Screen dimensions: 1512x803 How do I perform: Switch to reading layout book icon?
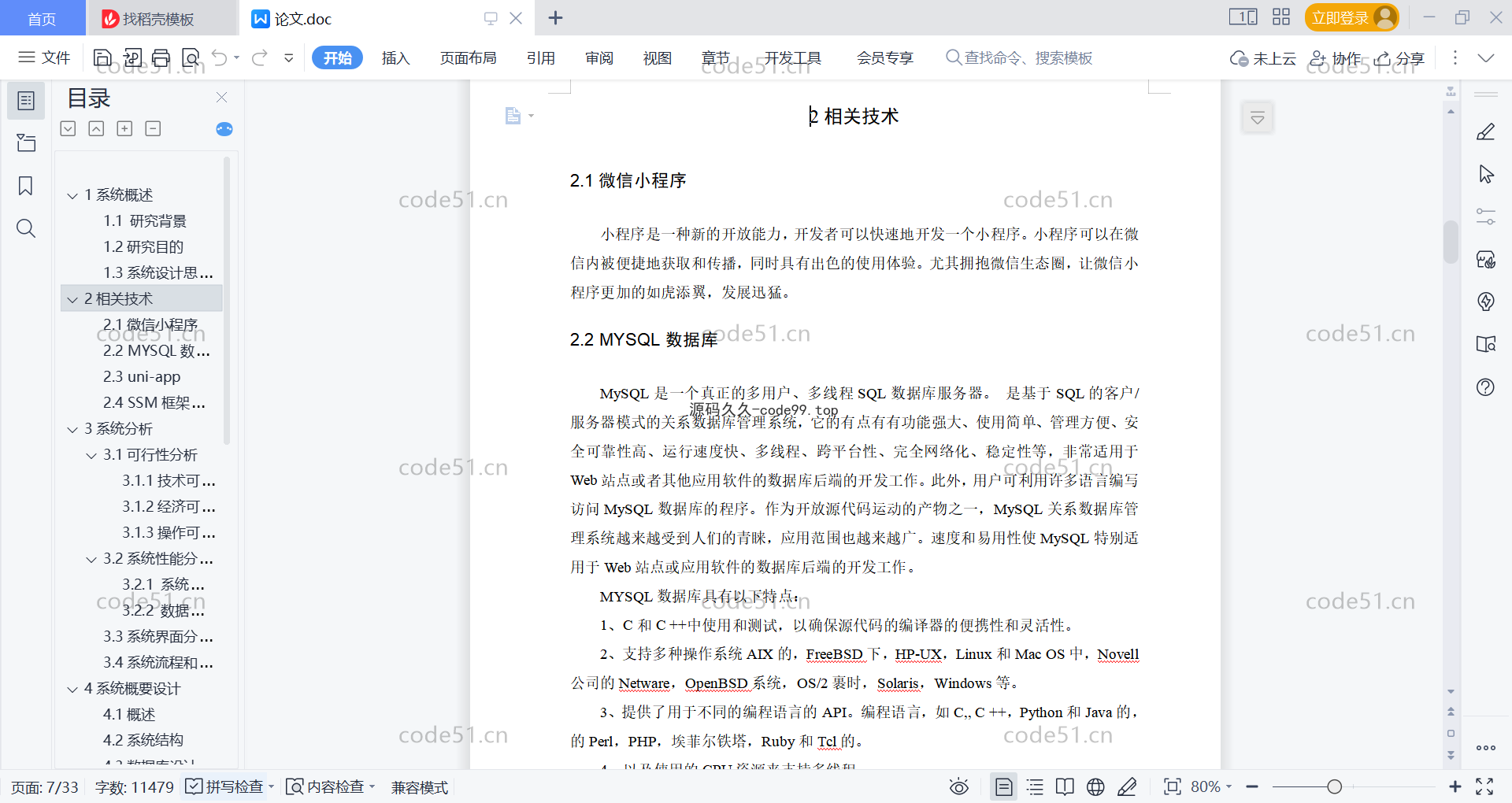[x=1065, y=786]
